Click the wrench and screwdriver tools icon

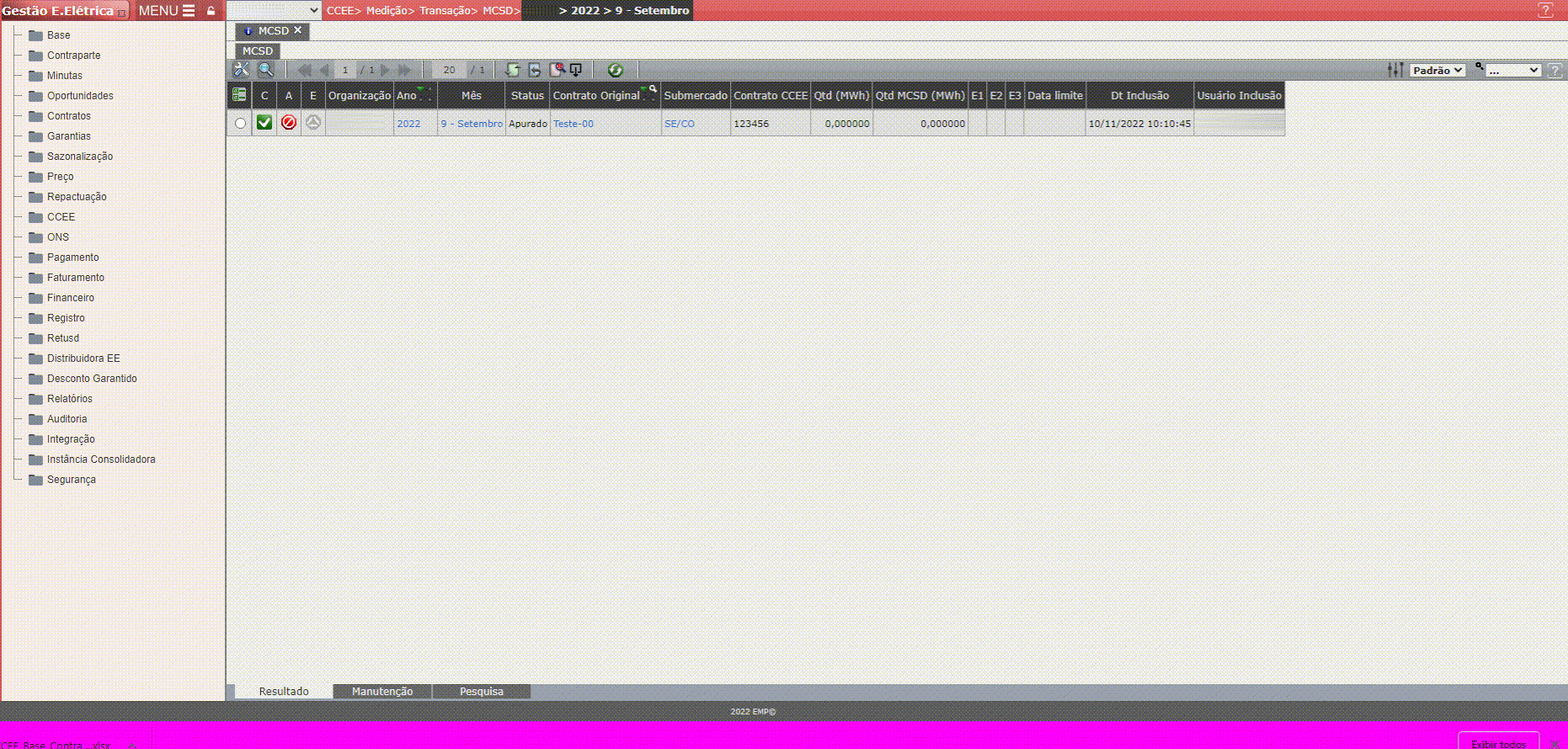[241, 70]
